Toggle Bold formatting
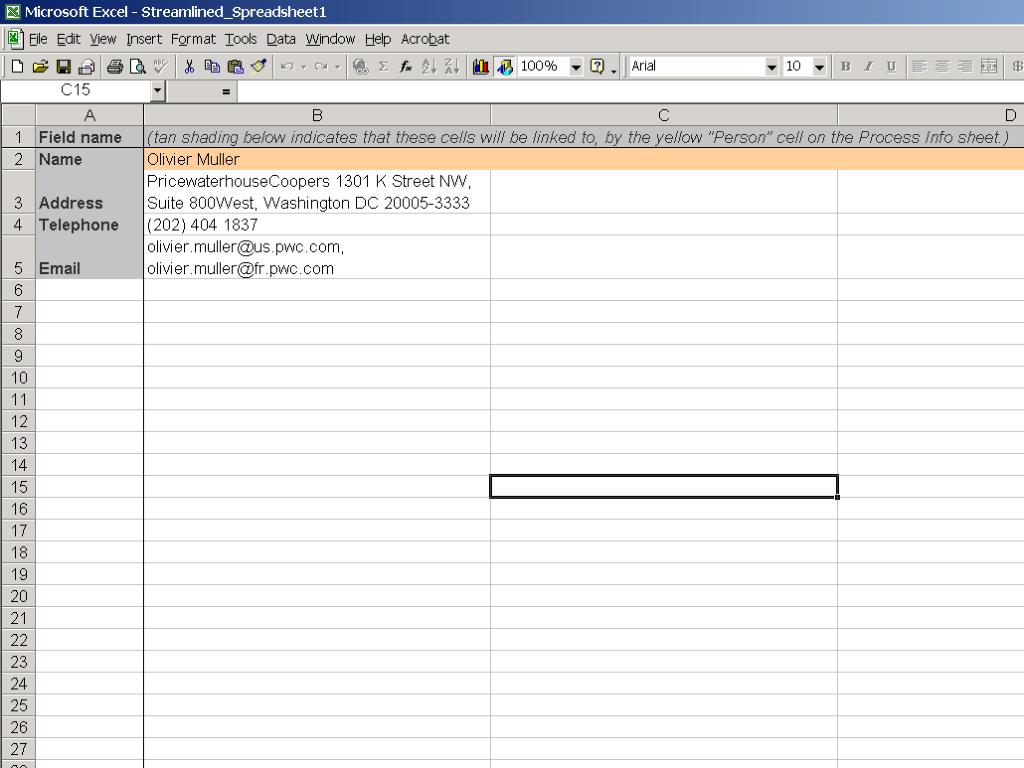The width and height of the screenshot is (1024, 768). (846, 66)
